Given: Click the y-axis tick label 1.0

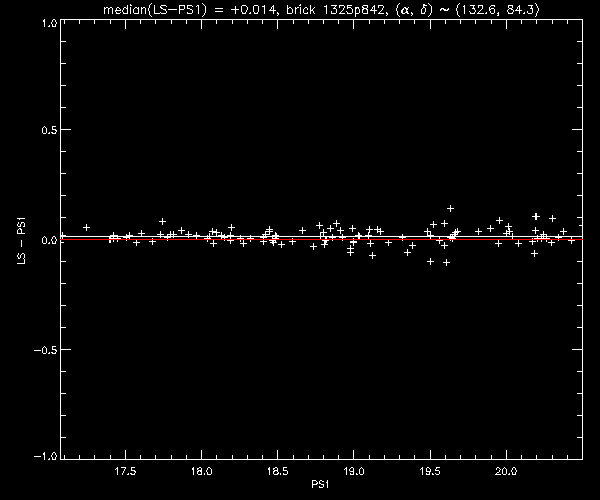Looking at the screenshot, I should coord(49,23).
